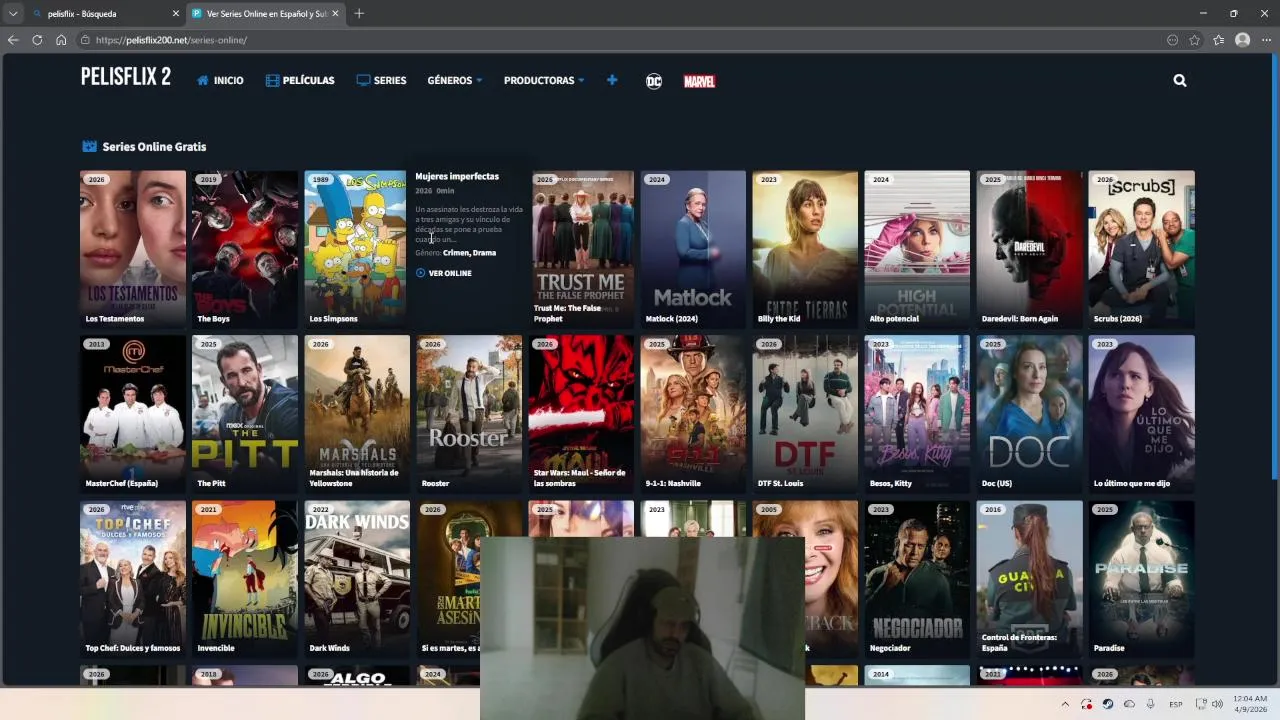The height and width of the screenshot is (720, 1280).
Task: Open 'Lo último que me dijo' poster
Action: click(1141, 414)
